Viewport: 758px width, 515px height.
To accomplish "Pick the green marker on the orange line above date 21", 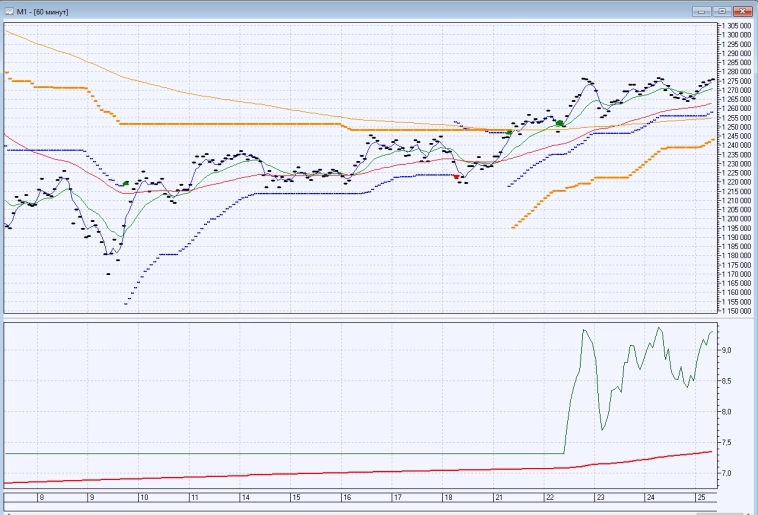I will click(509, 132).
